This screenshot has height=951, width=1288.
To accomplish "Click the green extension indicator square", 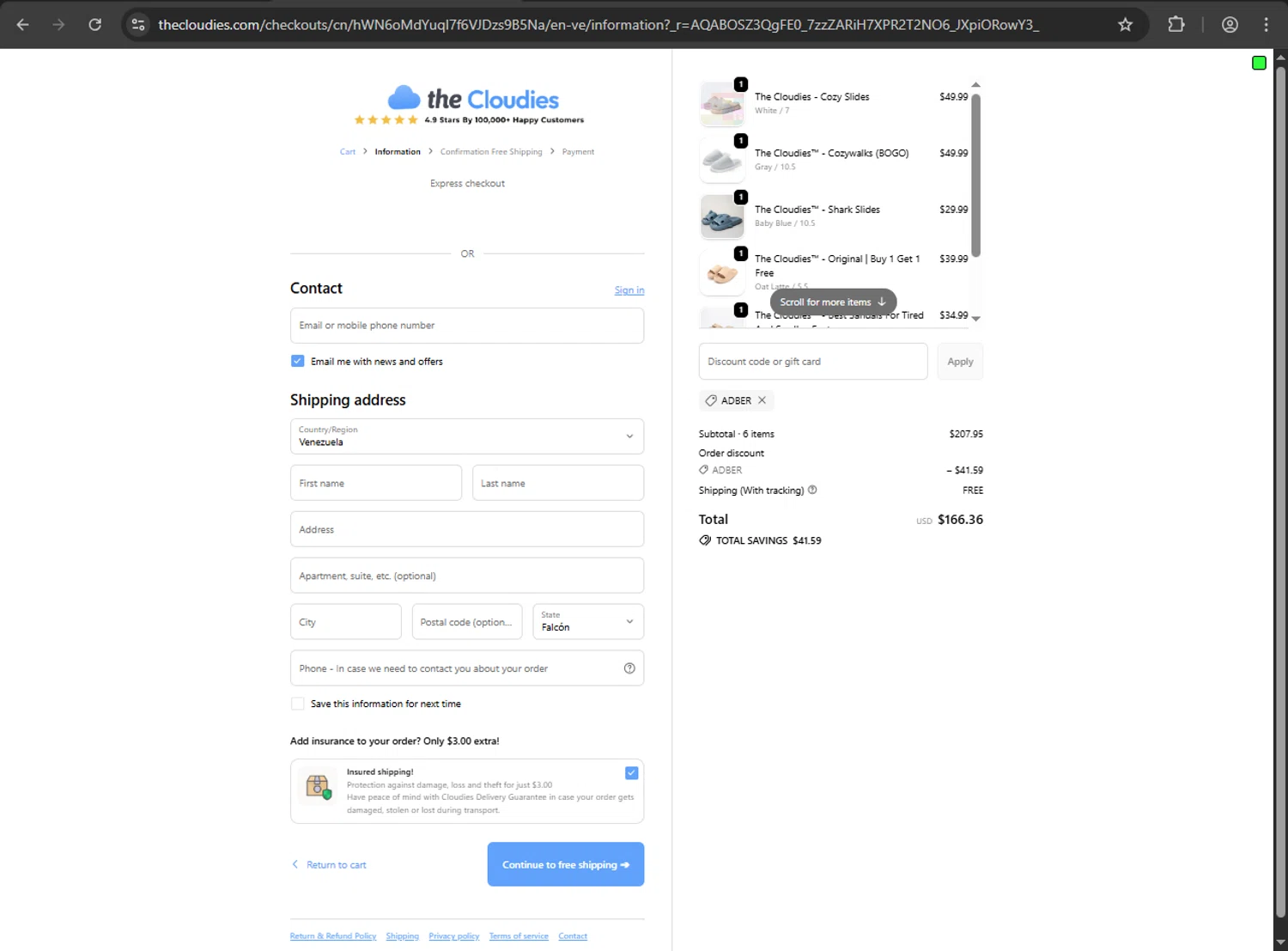I will point(1259,63).
